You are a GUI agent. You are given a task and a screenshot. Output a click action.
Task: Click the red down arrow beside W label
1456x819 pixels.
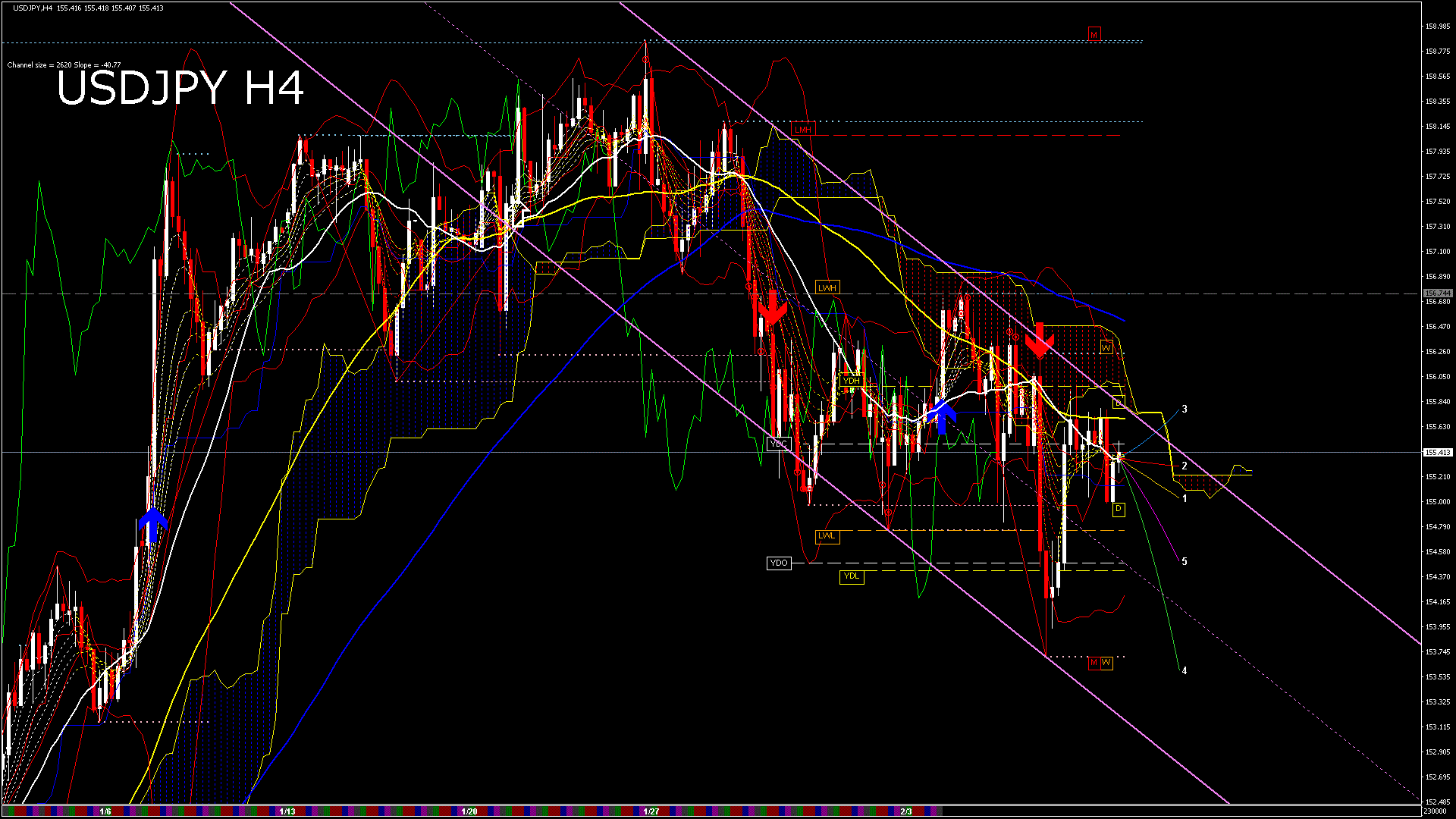[1040, 340]
